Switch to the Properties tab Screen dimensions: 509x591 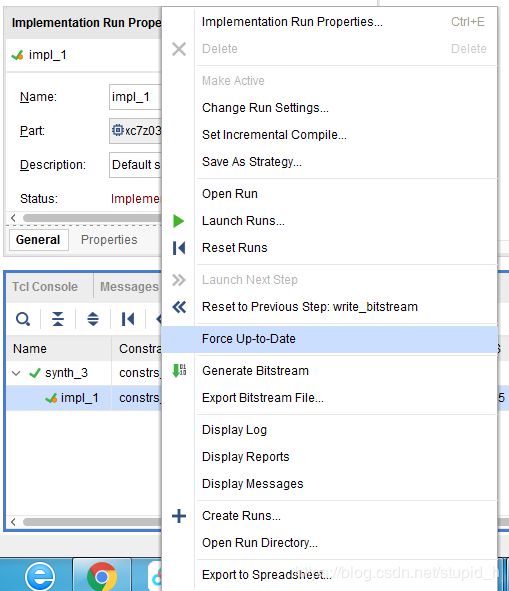(109, 240)
